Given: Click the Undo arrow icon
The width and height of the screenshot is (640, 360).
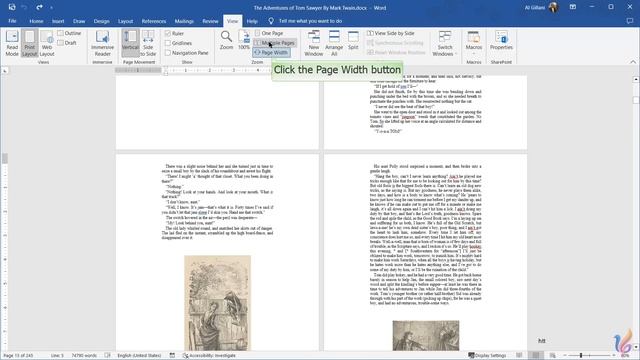Looking at the screenshot, I should click(24, 7).
